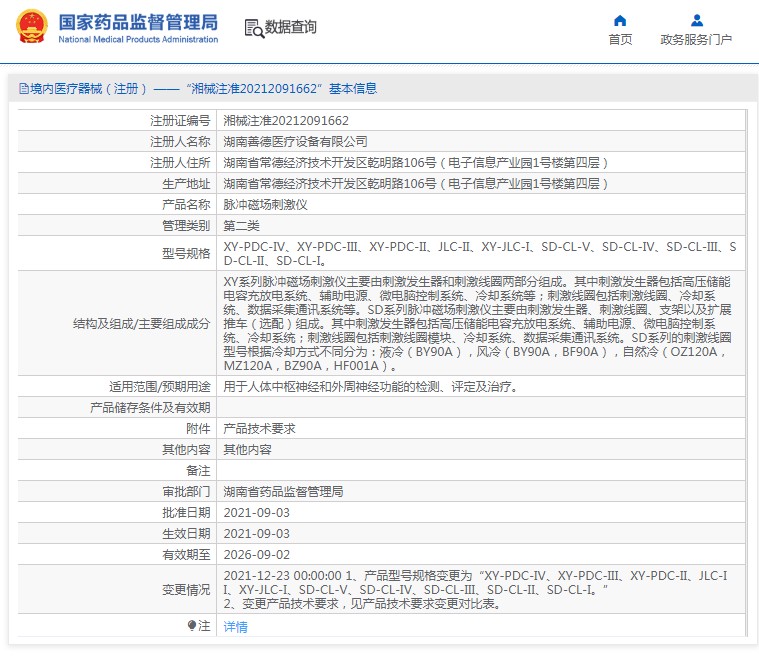759x657 pixels.
Task: Click the lightbulb icon beside 注
Action: point(192,626)
